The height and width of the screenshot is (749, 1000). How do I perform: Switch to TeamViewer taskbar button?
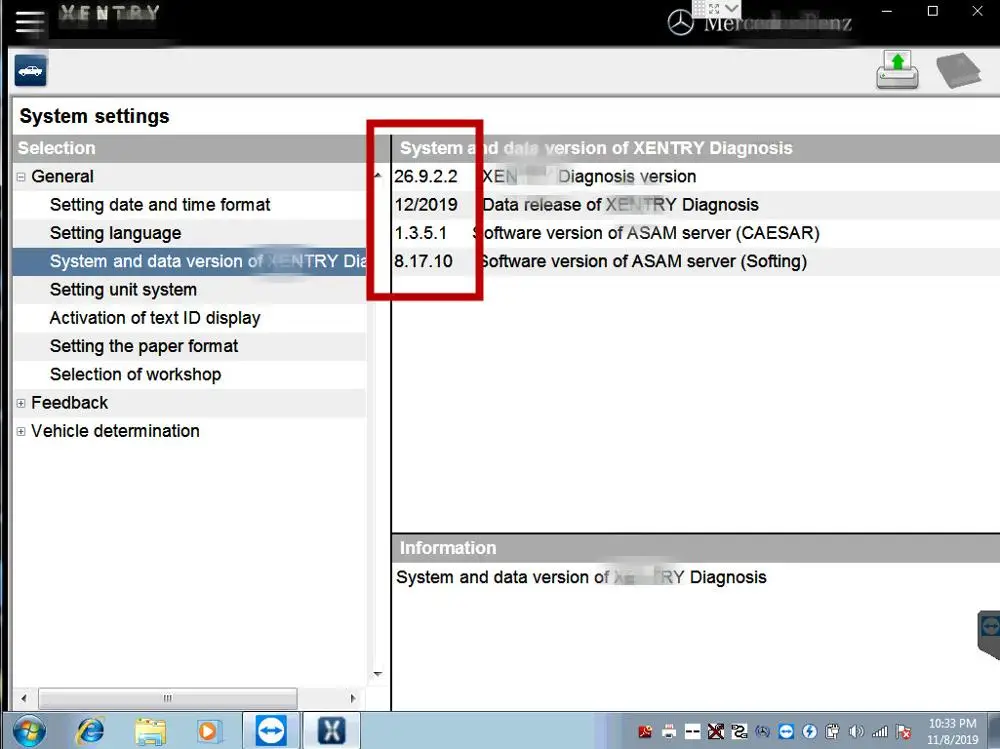pos(271,731)
